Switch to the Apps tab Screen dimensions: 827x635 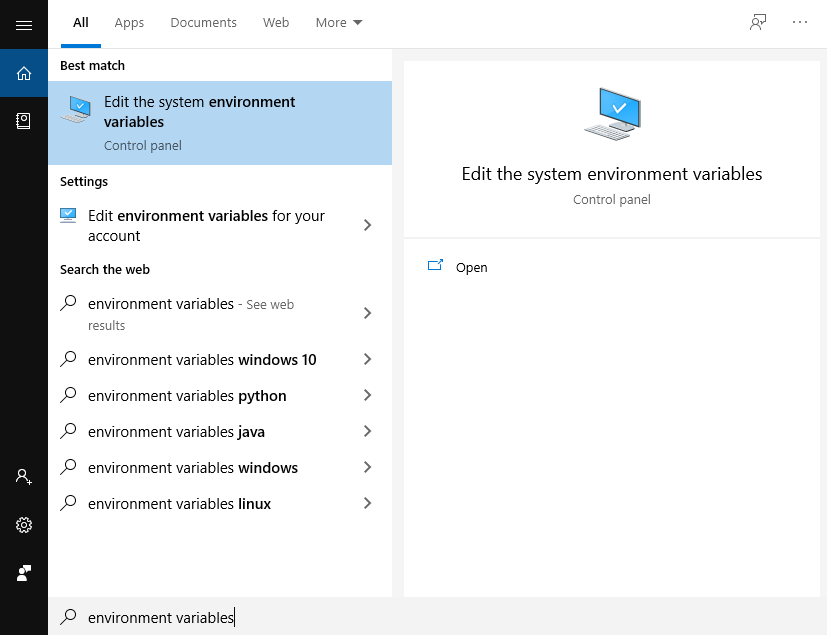point(129,22)
